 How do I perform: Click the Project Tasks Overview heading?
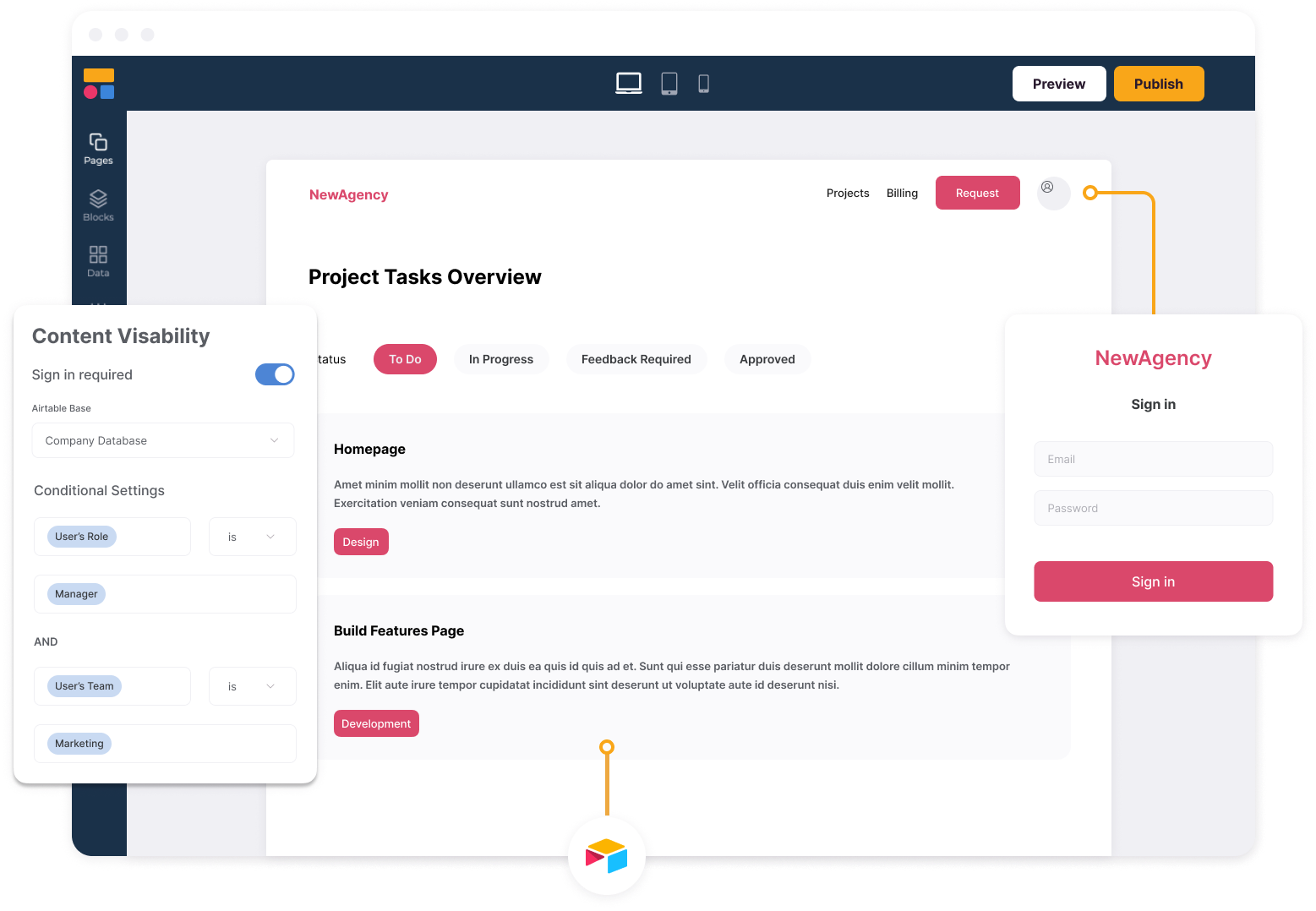(x=424, y=276)
